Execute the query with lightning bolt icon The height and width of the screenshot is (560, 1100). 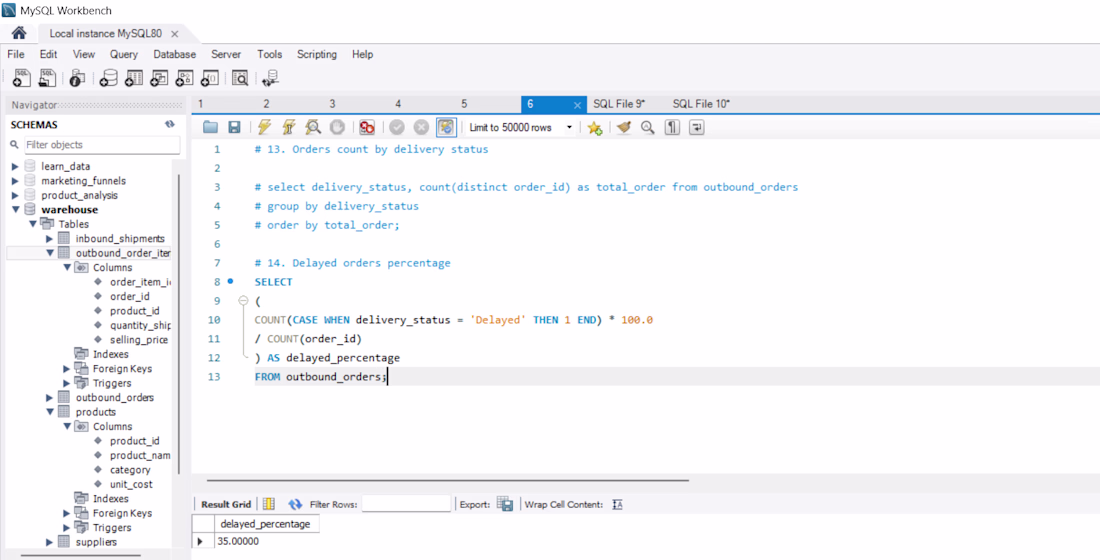click(264, 127)
